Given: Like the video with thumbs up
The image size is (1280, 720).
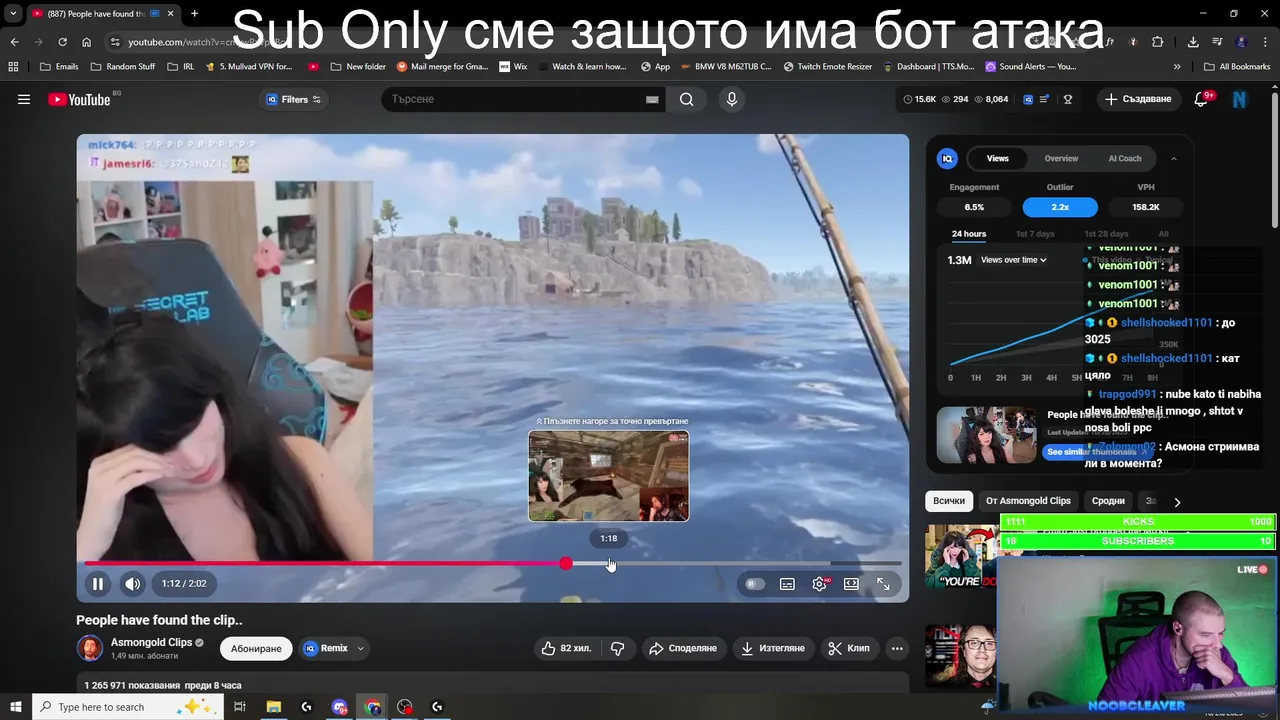Looking at the screenshot, I should coord(566,648).
